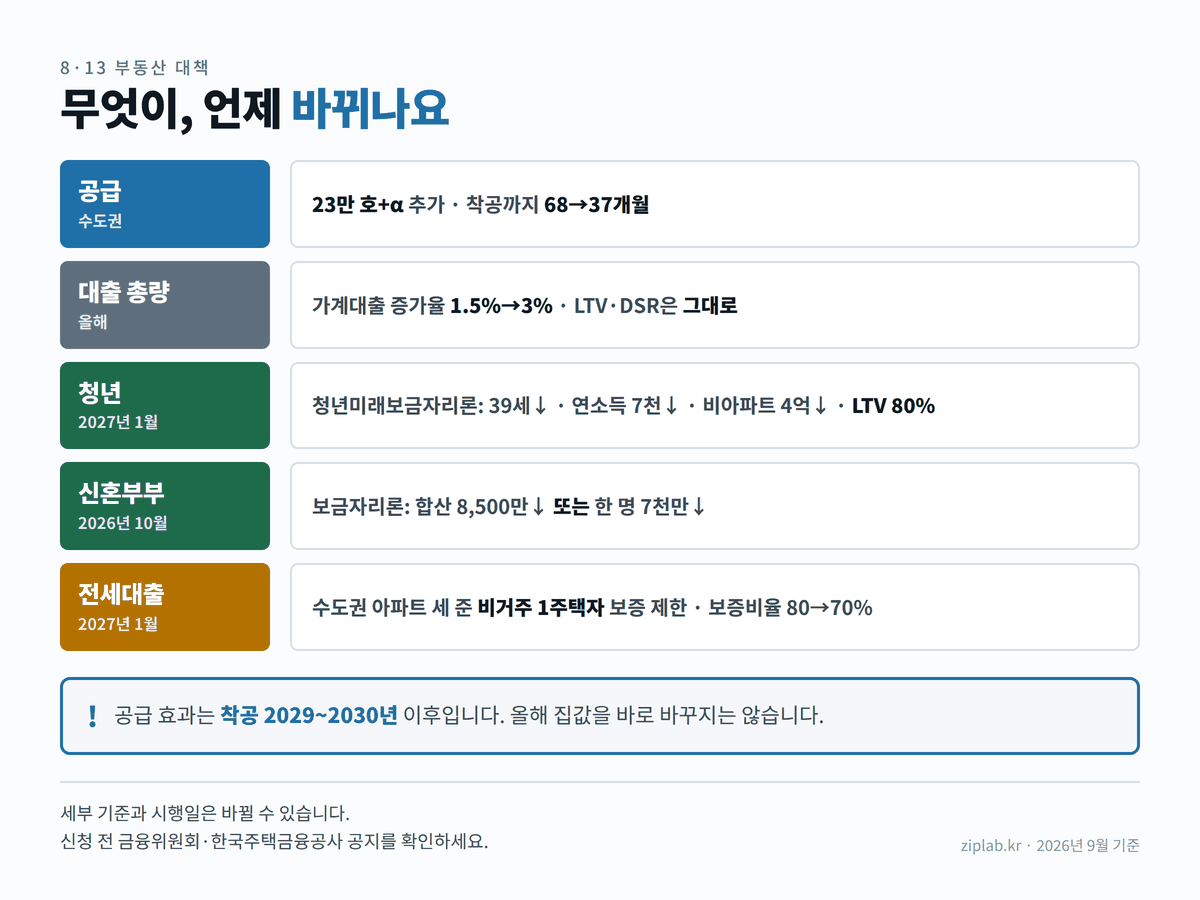Screen dimensions: 1200x900
Task: Click '세부 기준과 시행일은 바뀔 수 있습니다.' line
Action: 205,812
